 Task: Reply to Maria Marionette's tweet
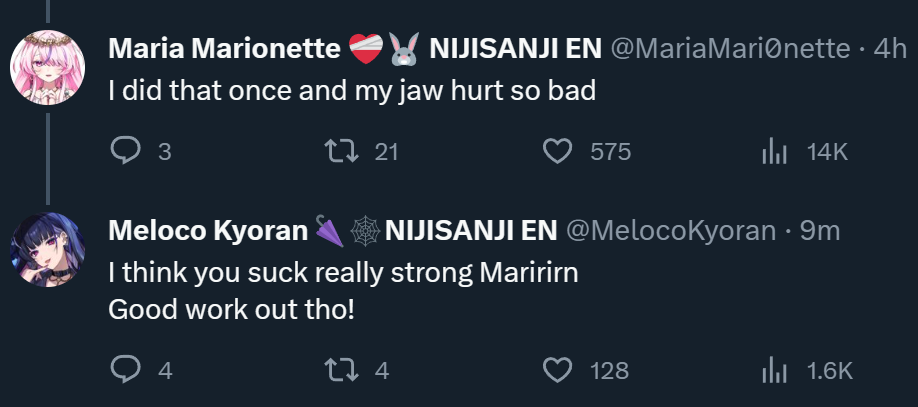click(x=125, y=151)
